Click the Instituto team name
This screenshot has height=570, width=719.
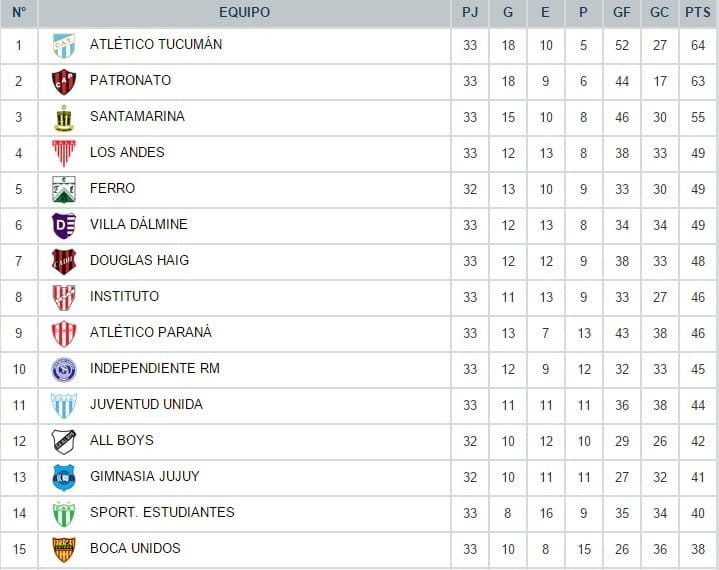pos(124,296)
